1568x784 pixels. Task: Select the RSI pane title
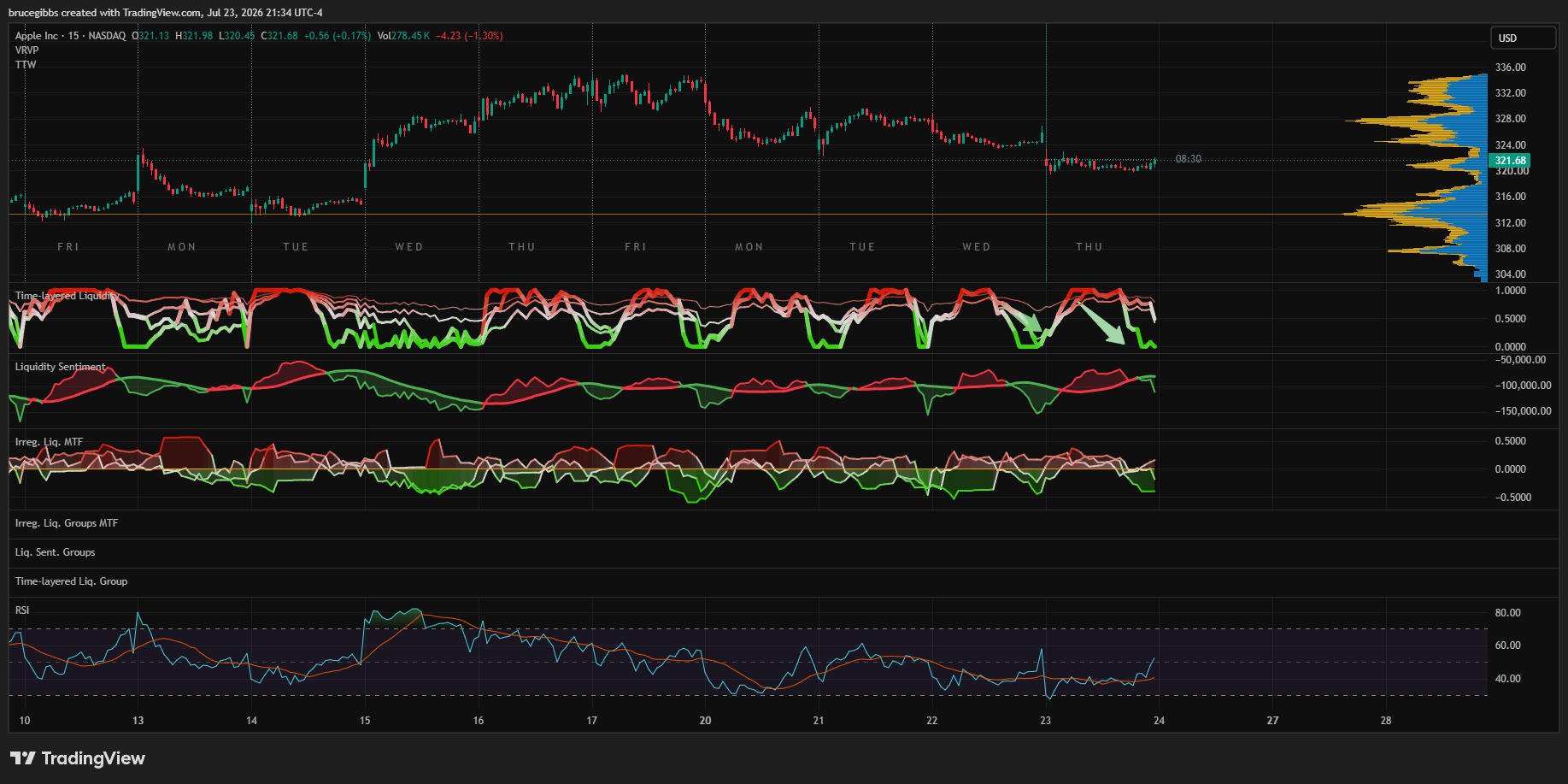click(22, 610)
